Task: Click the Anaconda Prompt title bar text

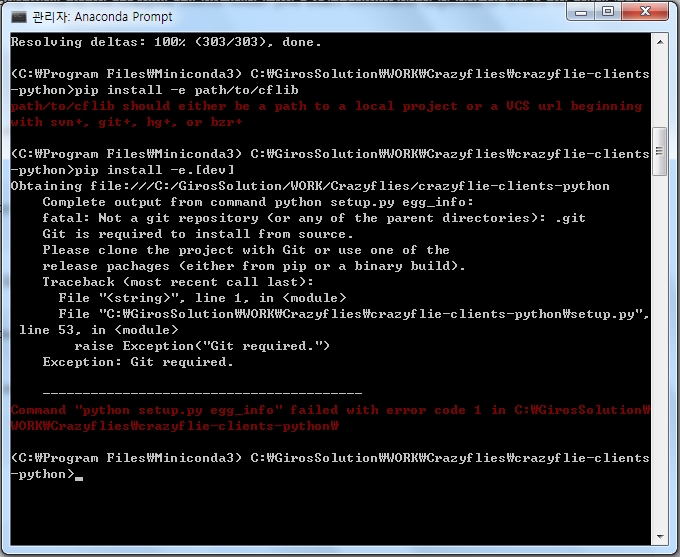Action: coord(108,16)
